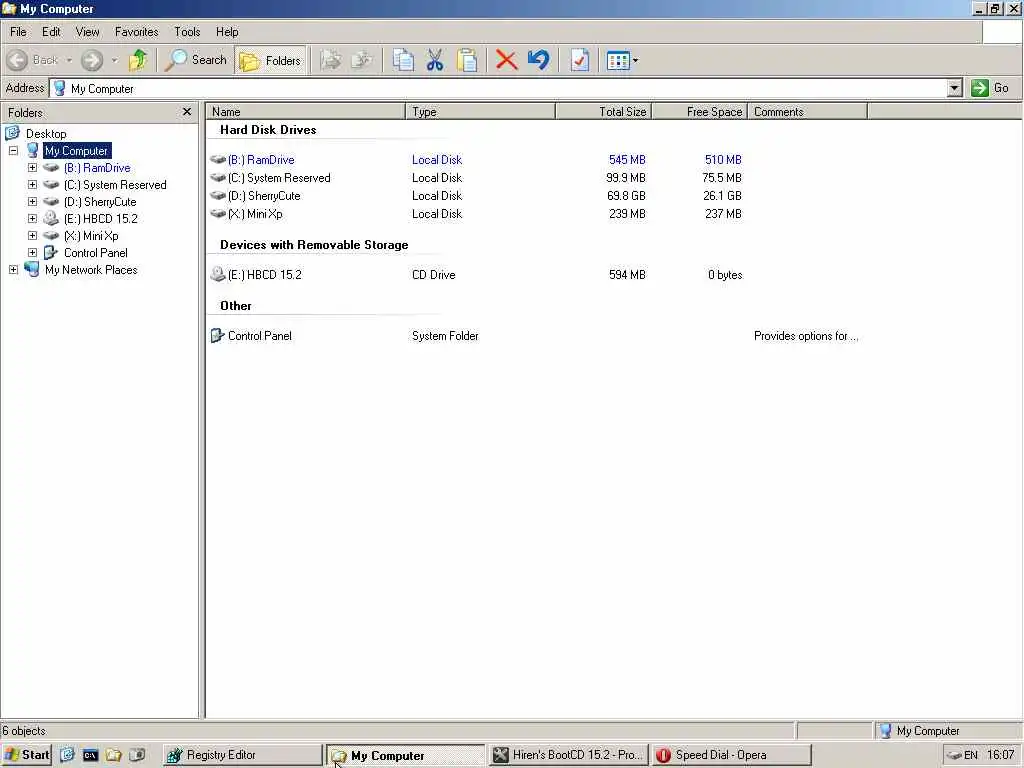
Task: Select Desktop in folder tree
Action: [46, 134]
